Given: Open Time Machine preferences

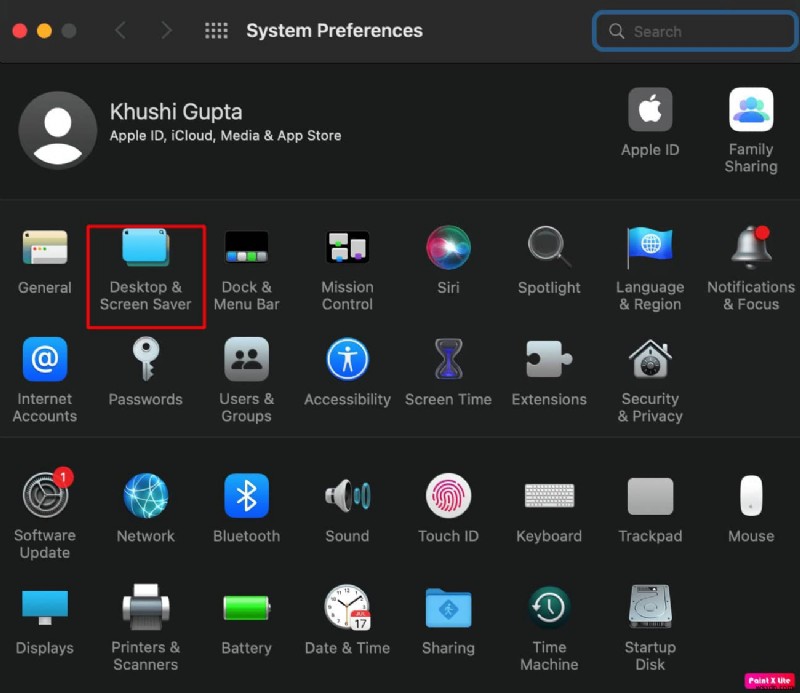Looking at the screenshot, I should [549, 607].
